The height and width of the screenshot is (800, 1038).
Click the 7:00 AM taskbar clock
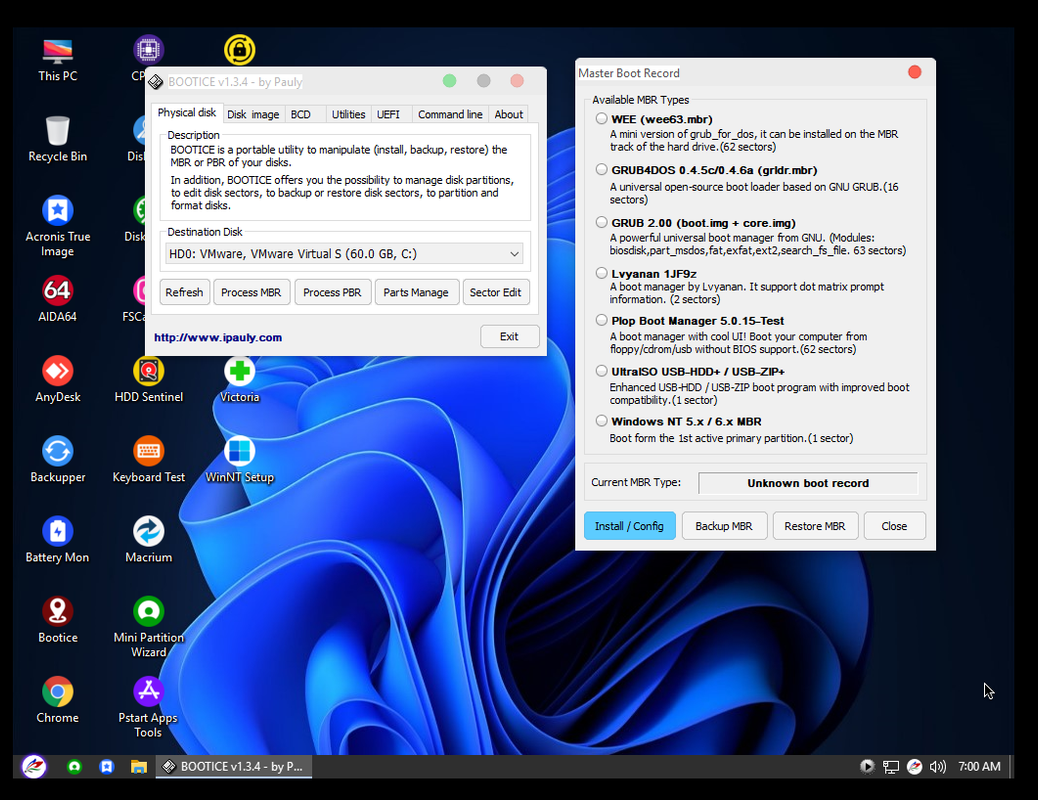[979, 766]
